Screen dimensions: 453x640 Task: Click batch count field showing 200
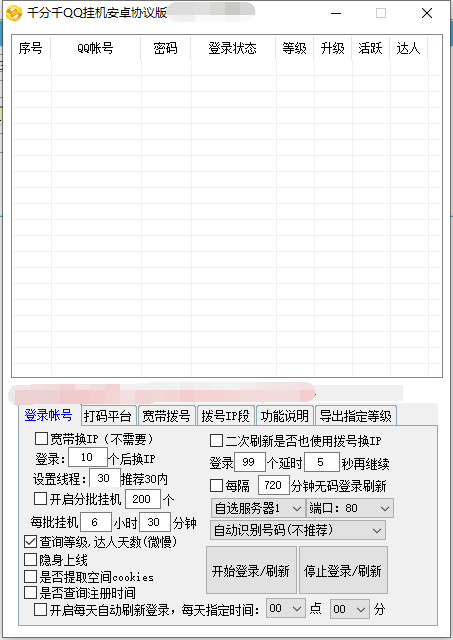142,499
